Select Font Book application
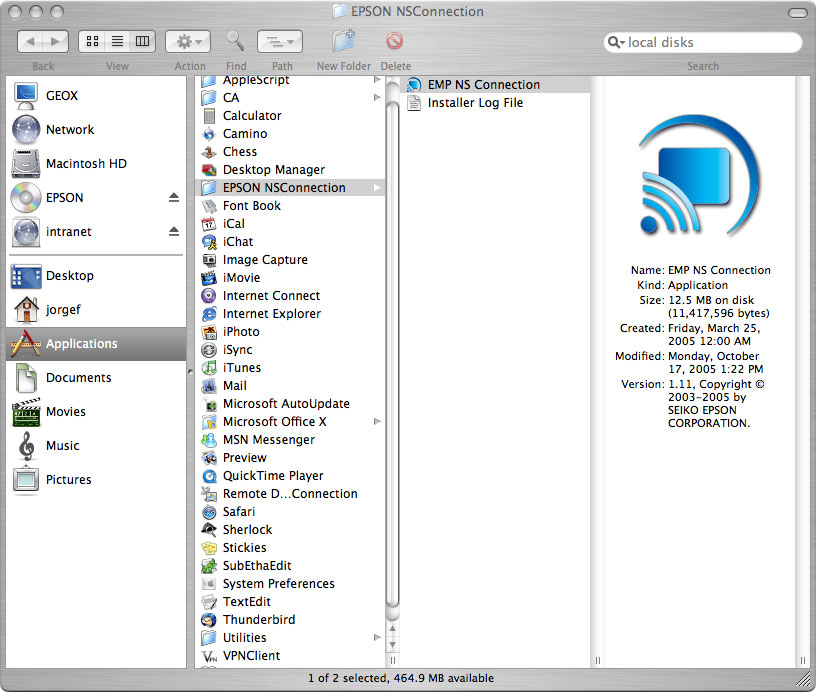This screenshot has width=816, height=692. click(x=290, y=206)
